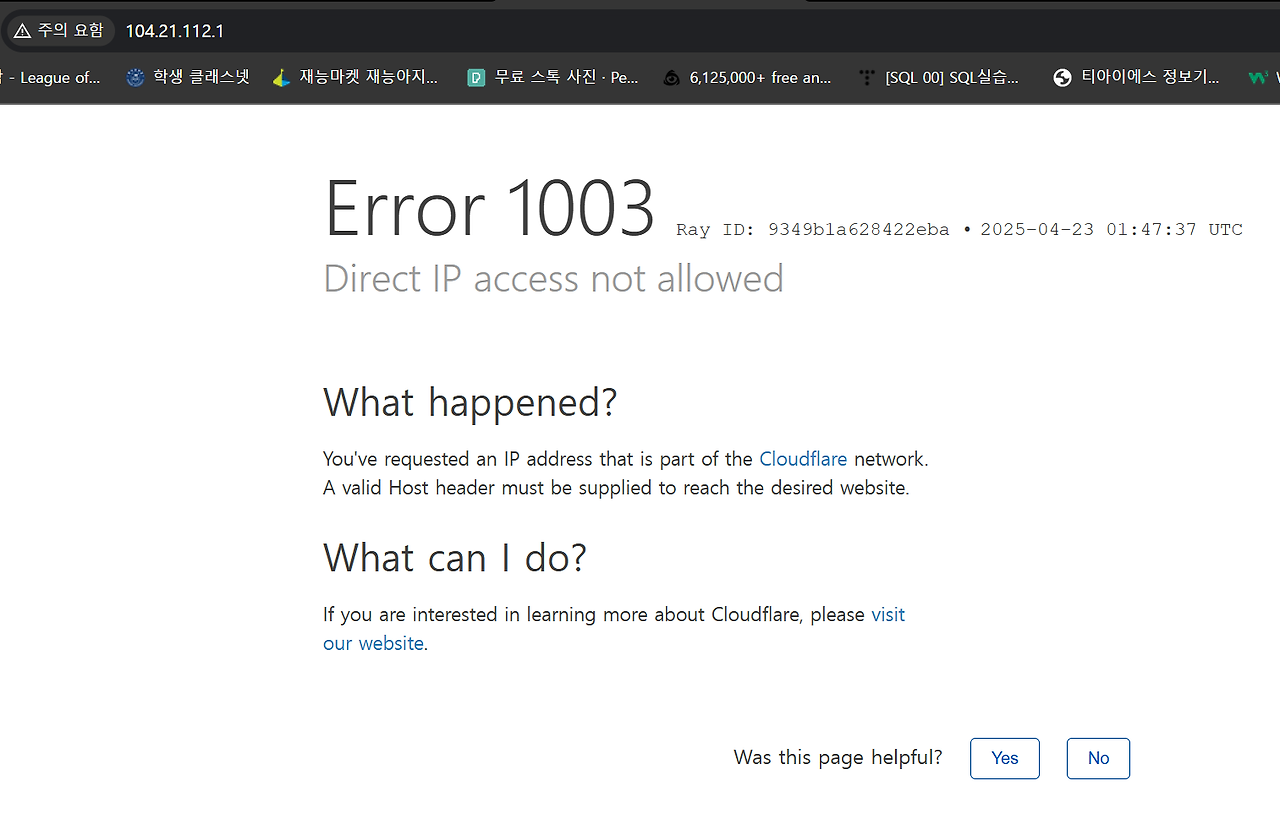The image size is (1280, 819).
Task: Open the 재능마켓 재능아지... bookmark
Action: [x=356, y=77]
